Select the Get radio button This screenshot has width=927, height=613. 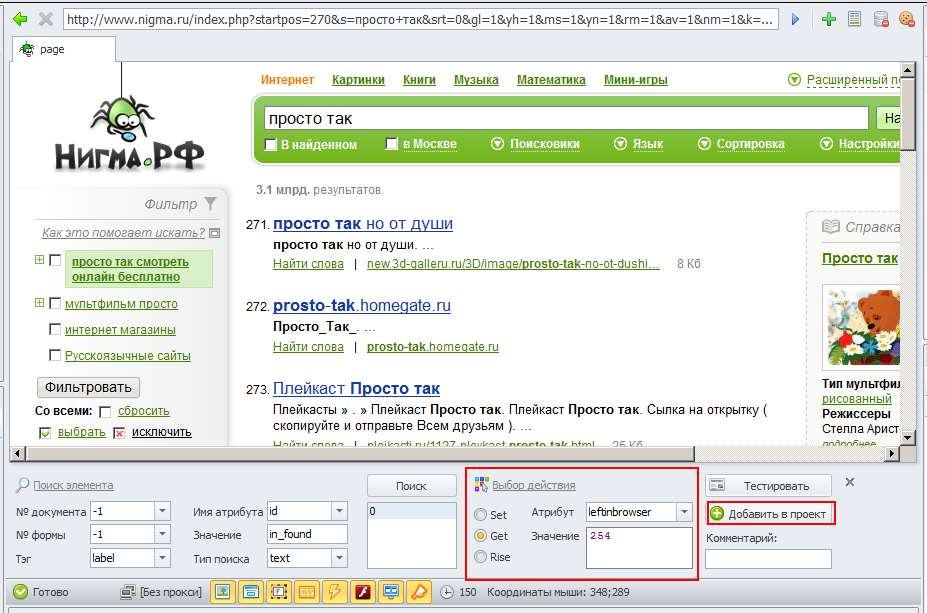pos(481,536)
